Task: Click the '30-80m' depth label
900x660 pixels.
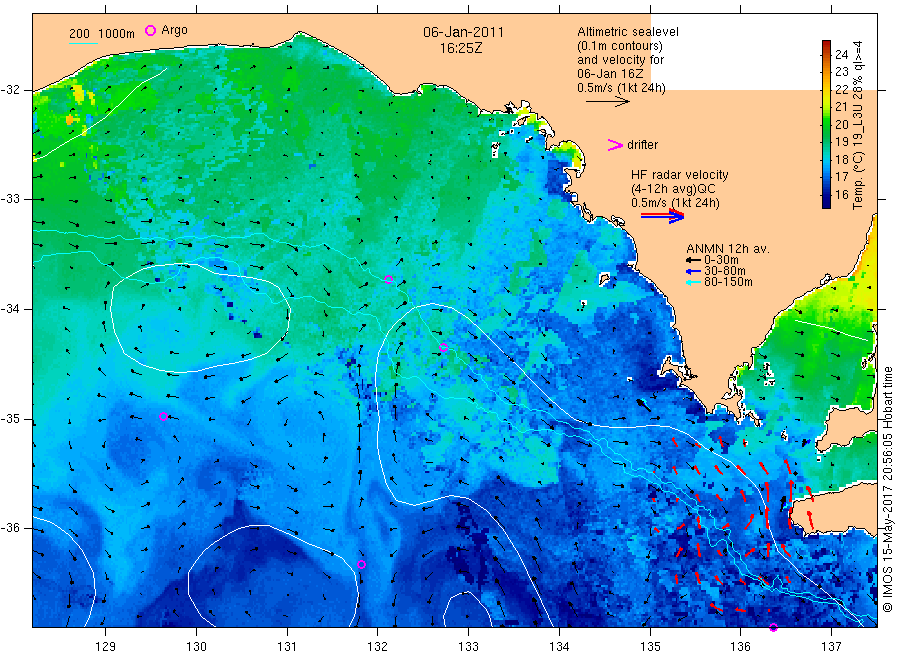Action: (x=724, y=271)
